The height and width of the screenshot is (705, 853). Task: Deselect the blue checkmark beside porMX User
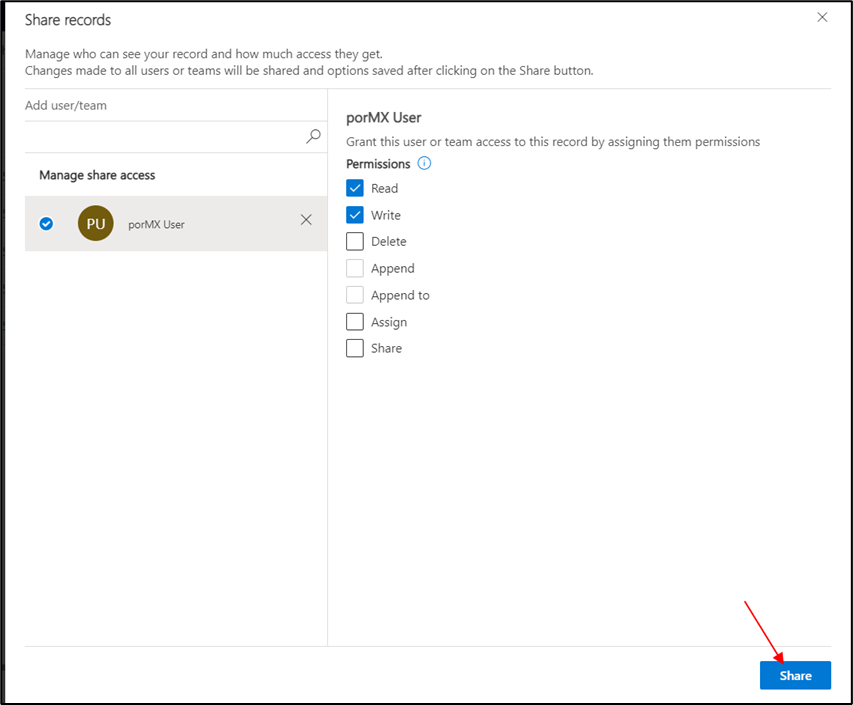46,224
